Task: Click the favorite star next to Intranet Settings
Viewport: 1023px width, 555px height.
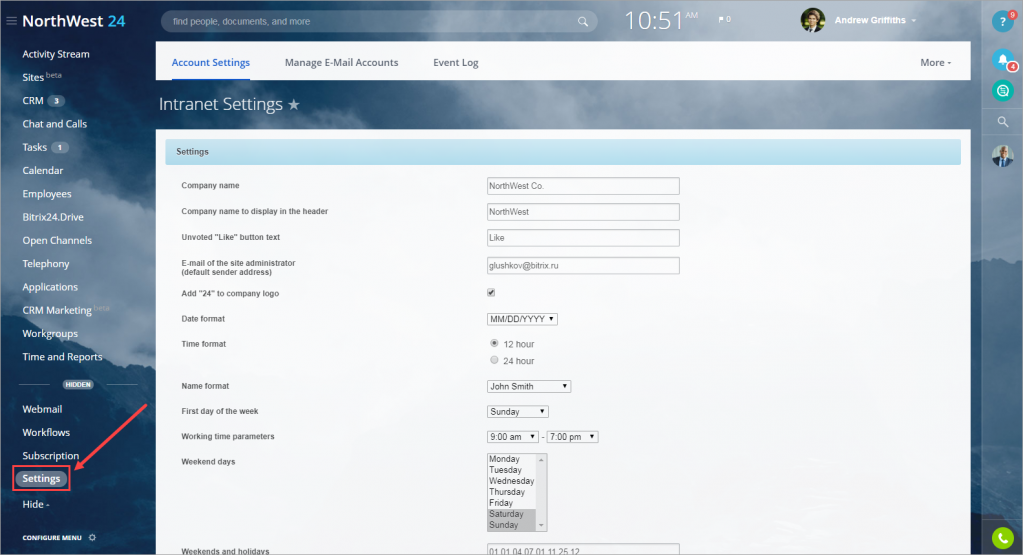Action: (x=293, y=104)
